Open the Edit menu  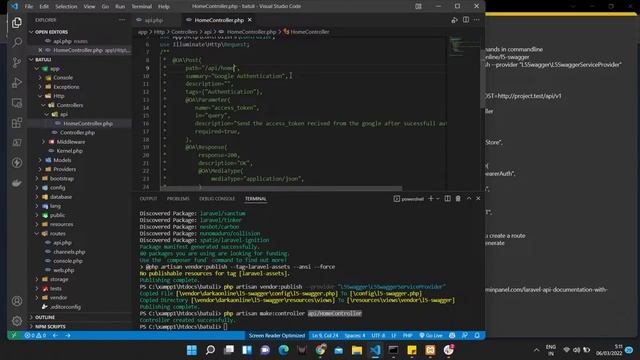point(44,7)
